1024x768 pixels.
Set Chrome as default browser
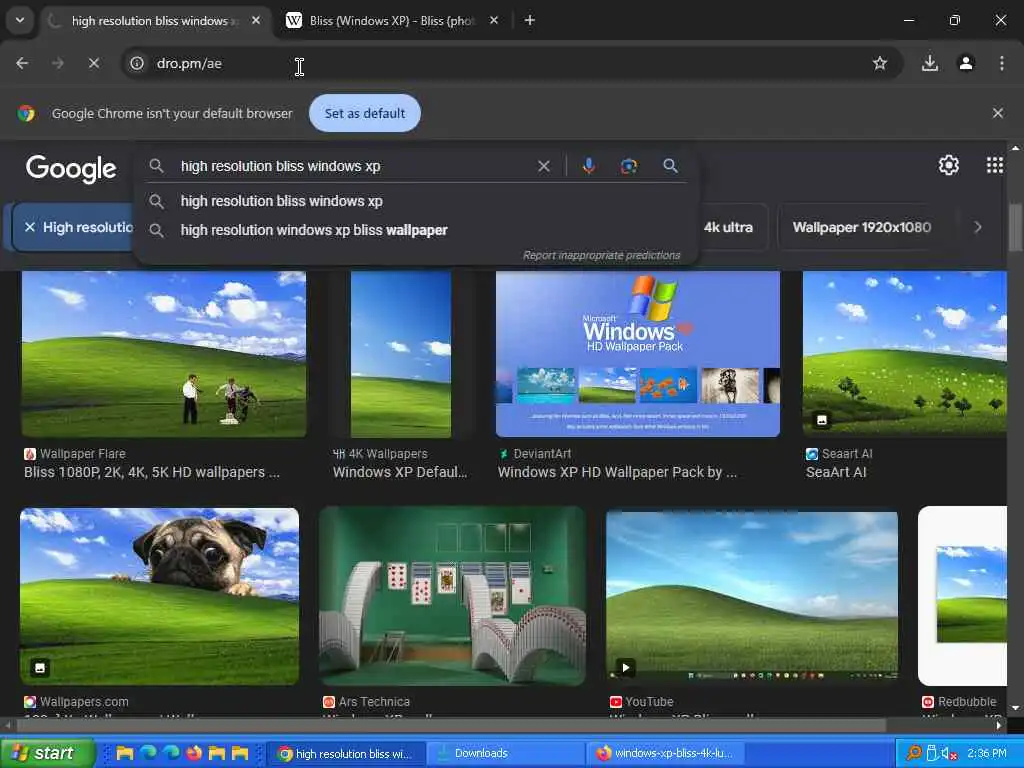pyautogui.click(x=364, y=113)
